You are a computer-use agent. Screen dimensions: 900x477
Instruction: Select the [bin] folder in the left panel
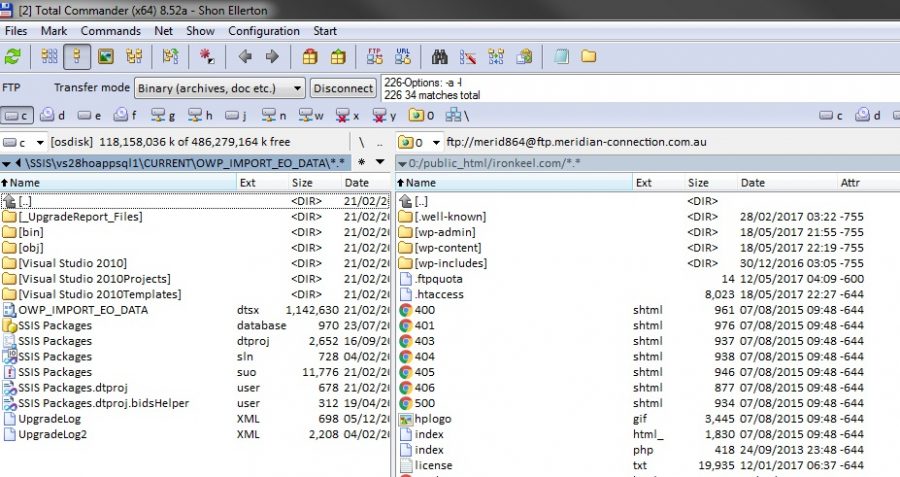tap(195, 232)
